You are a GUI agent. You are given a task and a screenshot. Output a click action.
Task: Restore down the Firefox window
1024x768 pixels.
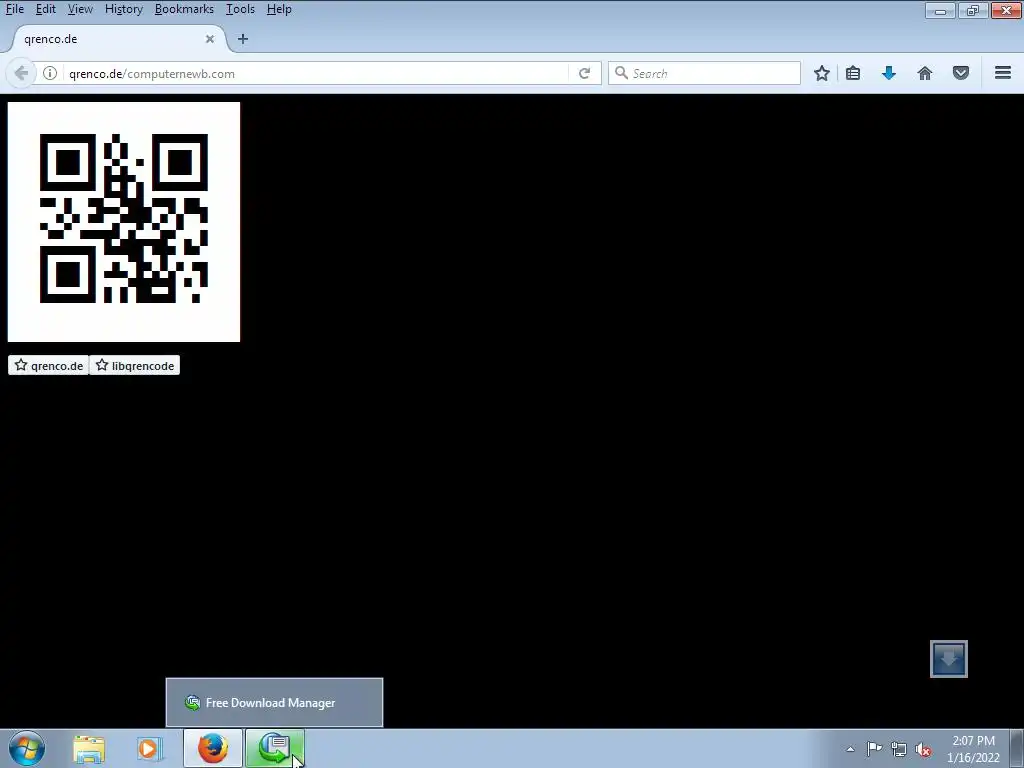tap(973, 10)
